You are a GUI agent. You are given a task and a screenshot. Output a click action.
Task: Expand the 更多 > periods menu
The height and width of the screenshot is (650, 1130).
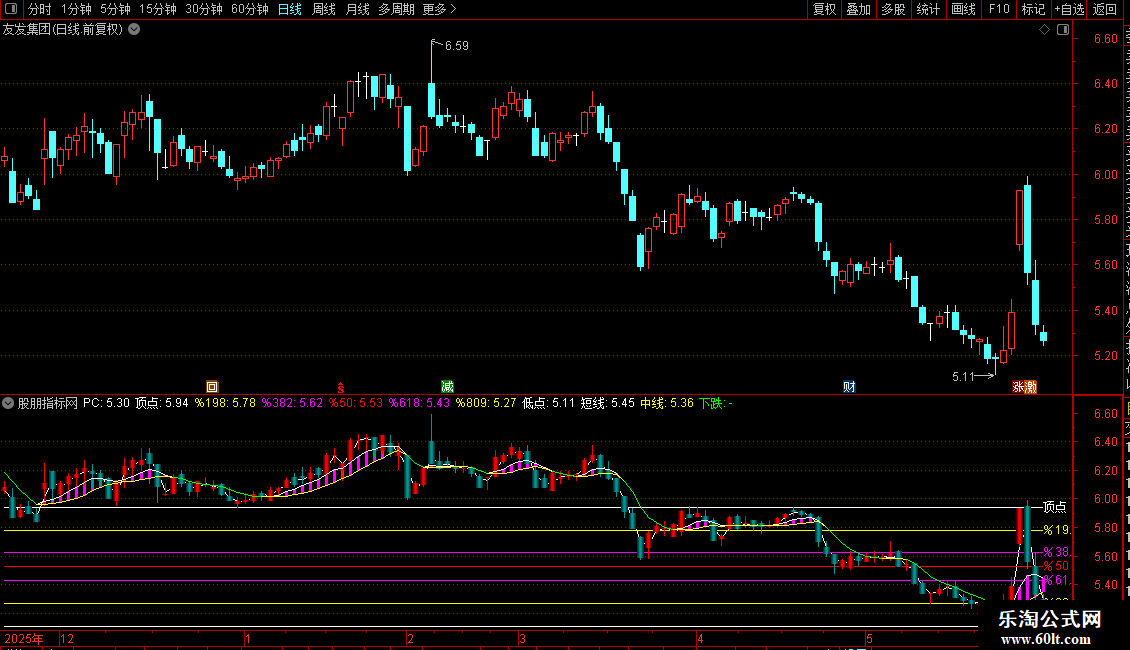(x=440, y=9)
